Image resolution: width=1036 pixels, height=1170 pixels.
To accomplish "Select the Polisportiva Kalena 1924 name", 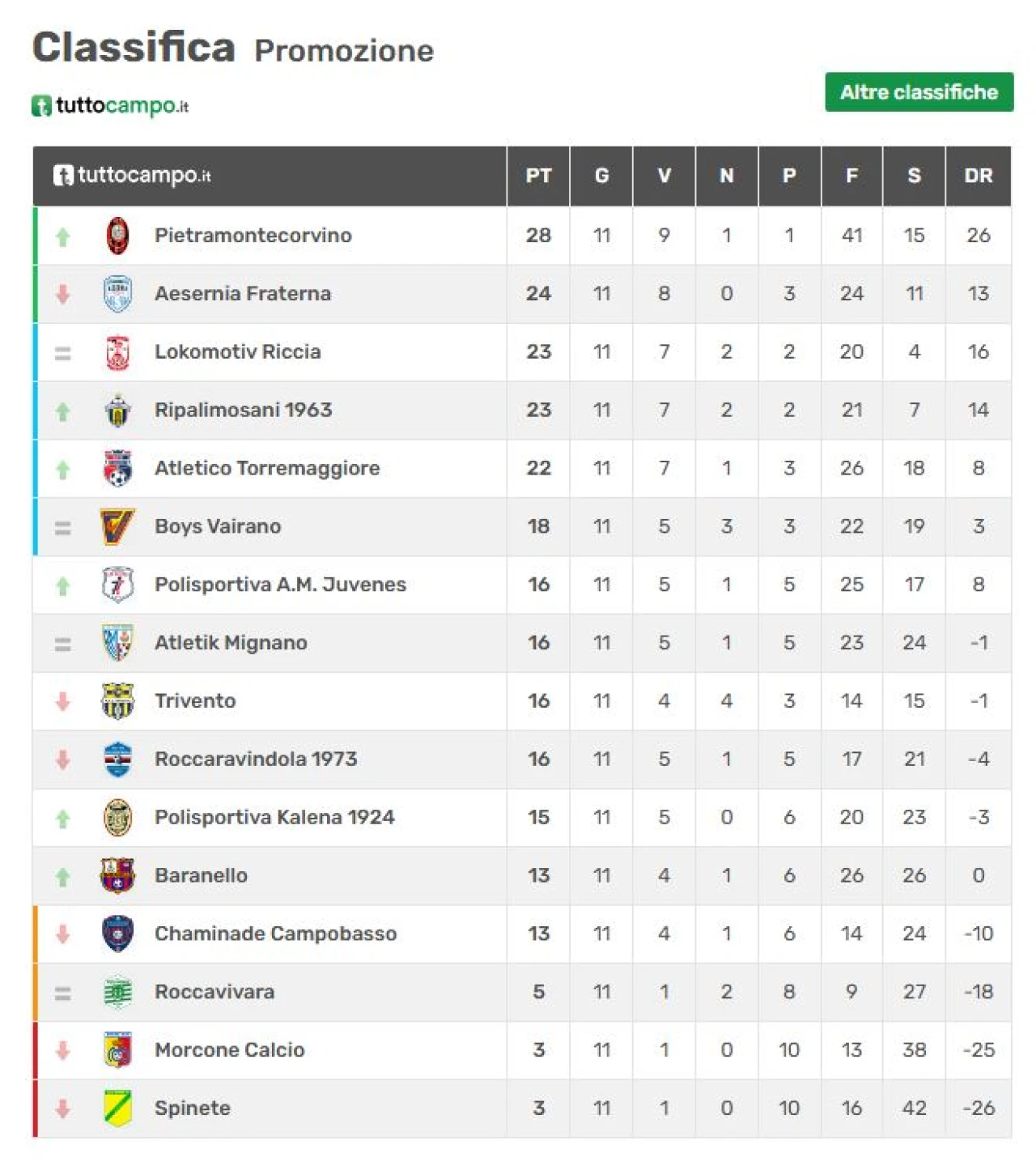I will (x=274, y=818).
